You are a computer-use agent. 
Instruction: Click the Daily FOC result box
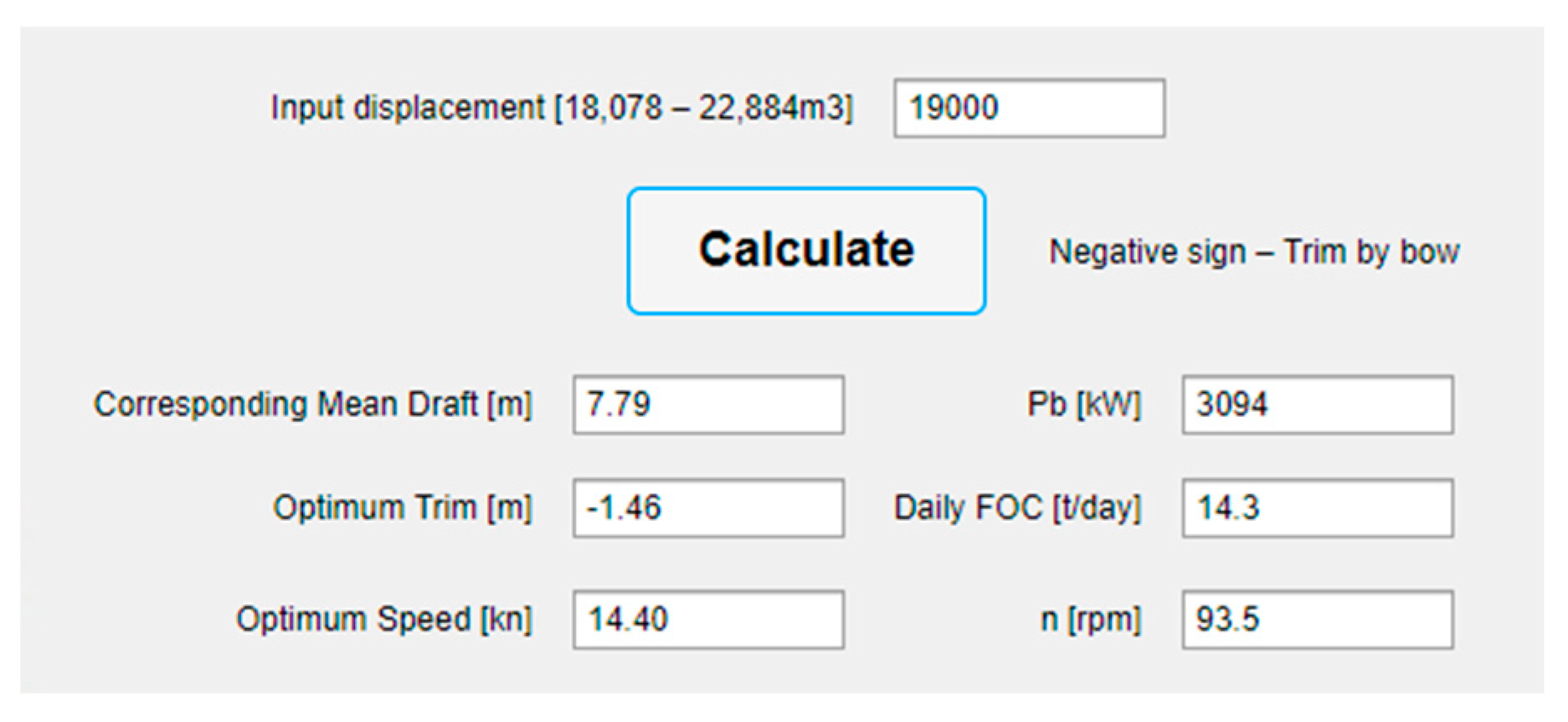click(1317, 508)
